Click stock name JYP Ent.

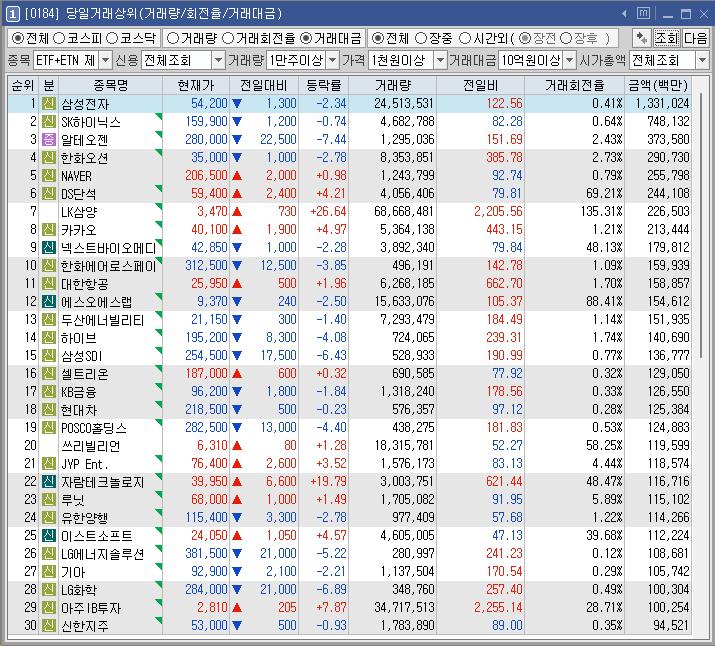click(x=84, y=464)
